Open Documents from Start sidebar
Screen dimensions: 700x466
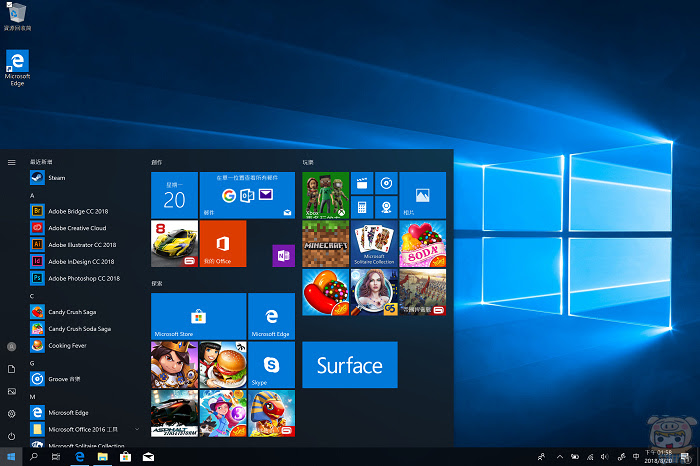click(x=12, y=369)
